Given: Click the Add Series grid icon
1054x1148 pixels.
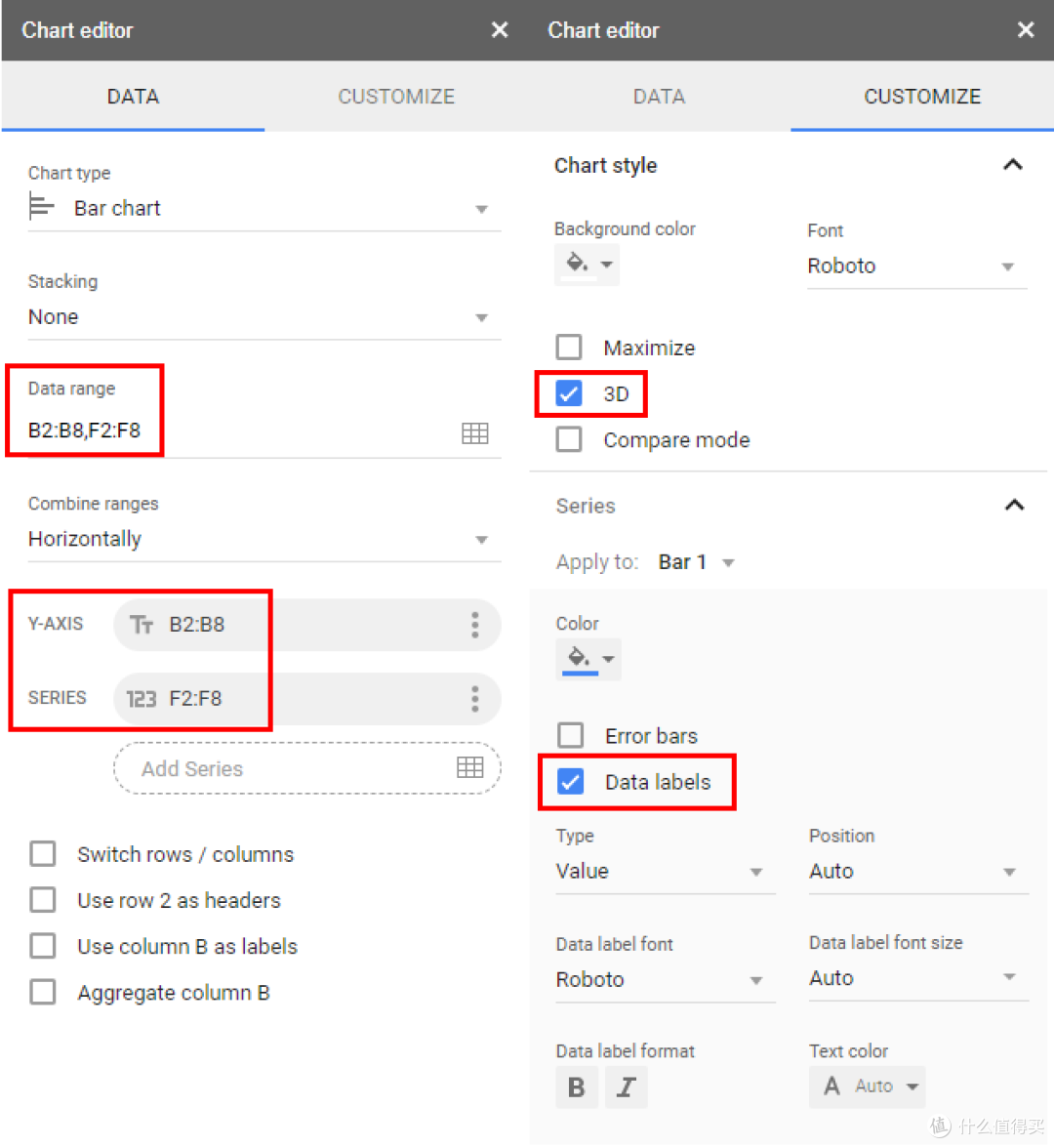Looking at the screenshot, I should pos(470,767).
